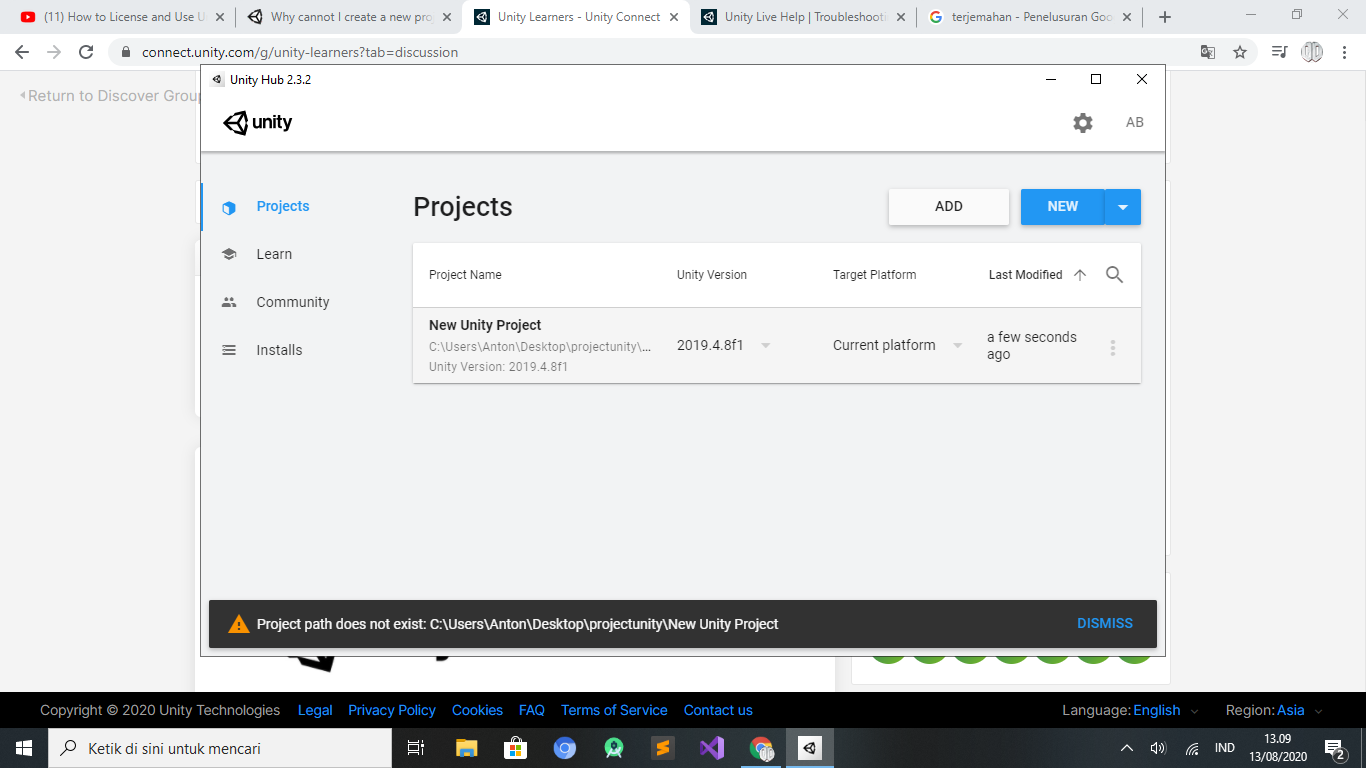
Task: Open the Language English dropdown in the page footer
Action: [1166, 710]
